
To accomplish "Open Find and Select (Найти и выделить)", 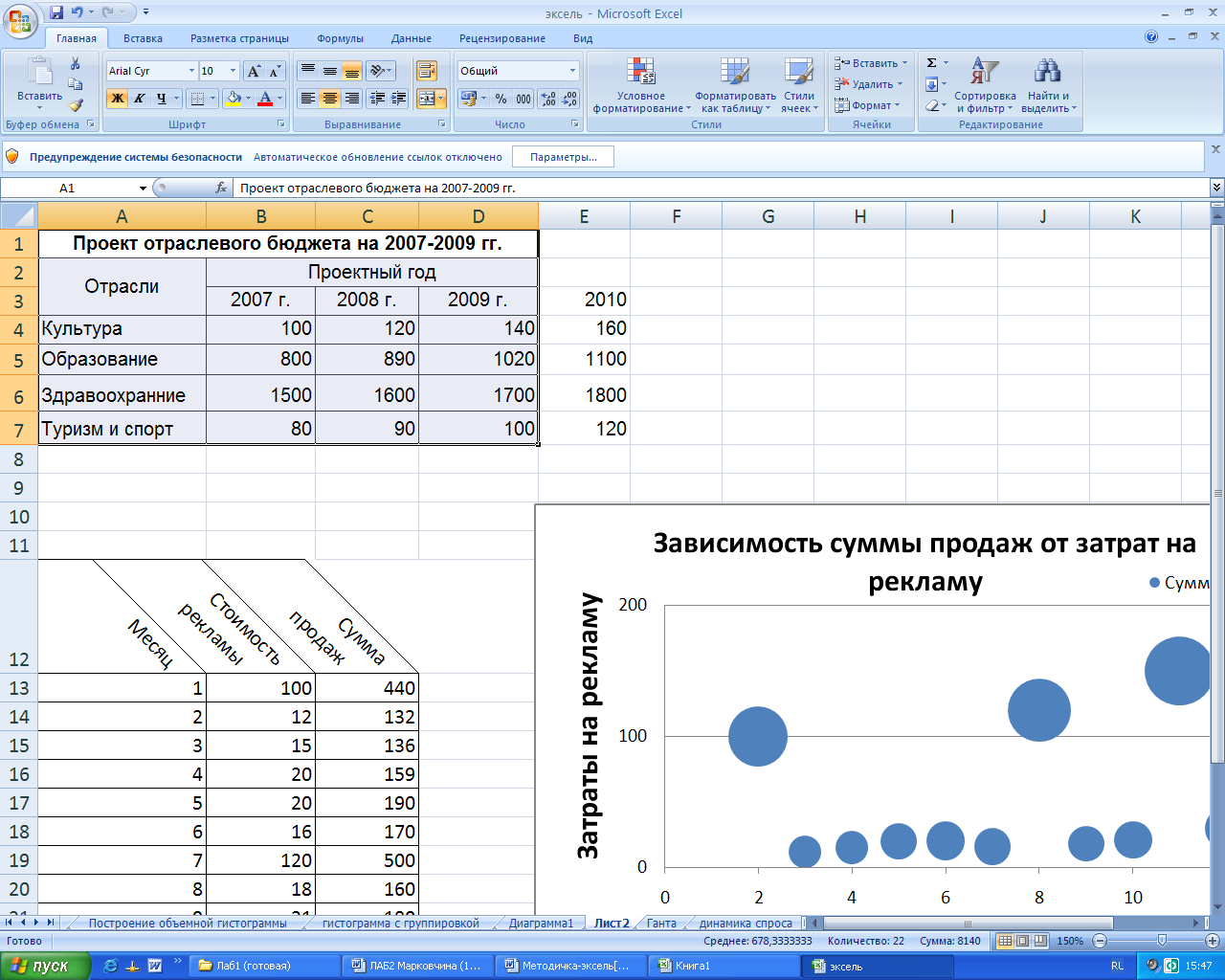I will coord(1048,85).
